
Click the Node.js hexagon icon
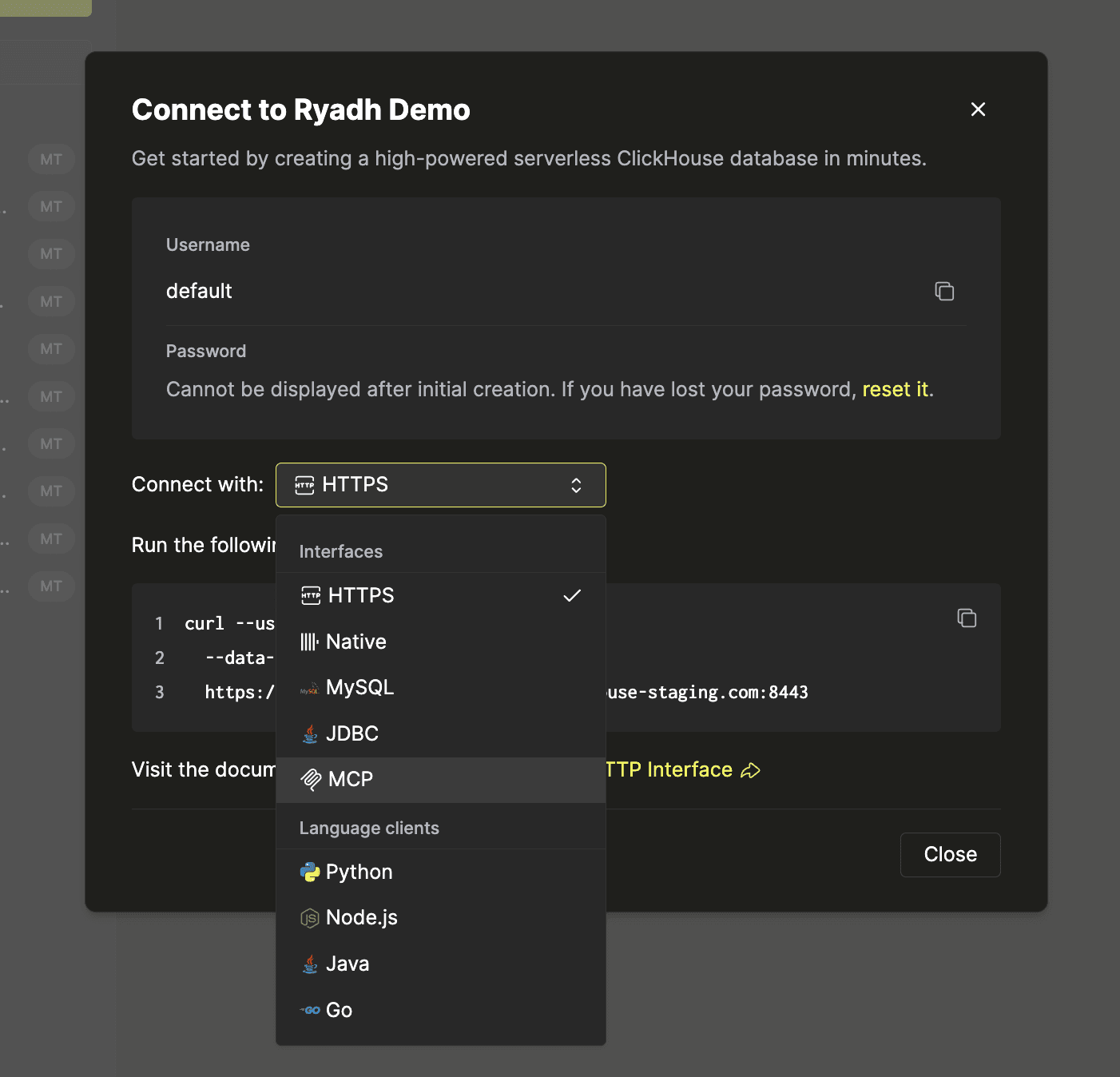309,918
